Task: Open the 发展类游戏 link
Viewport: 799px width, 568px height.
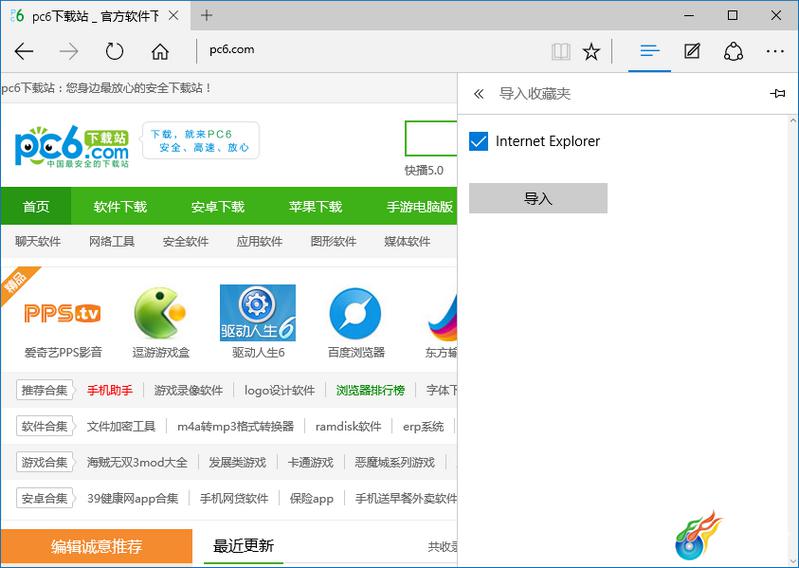Action: coord(237,462)
